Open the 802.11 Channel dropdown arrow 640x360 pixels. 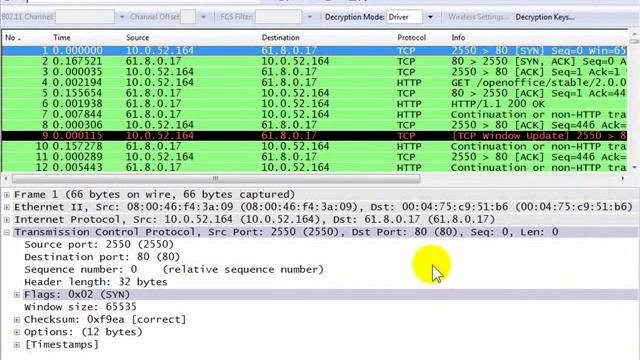pos(122,17)
